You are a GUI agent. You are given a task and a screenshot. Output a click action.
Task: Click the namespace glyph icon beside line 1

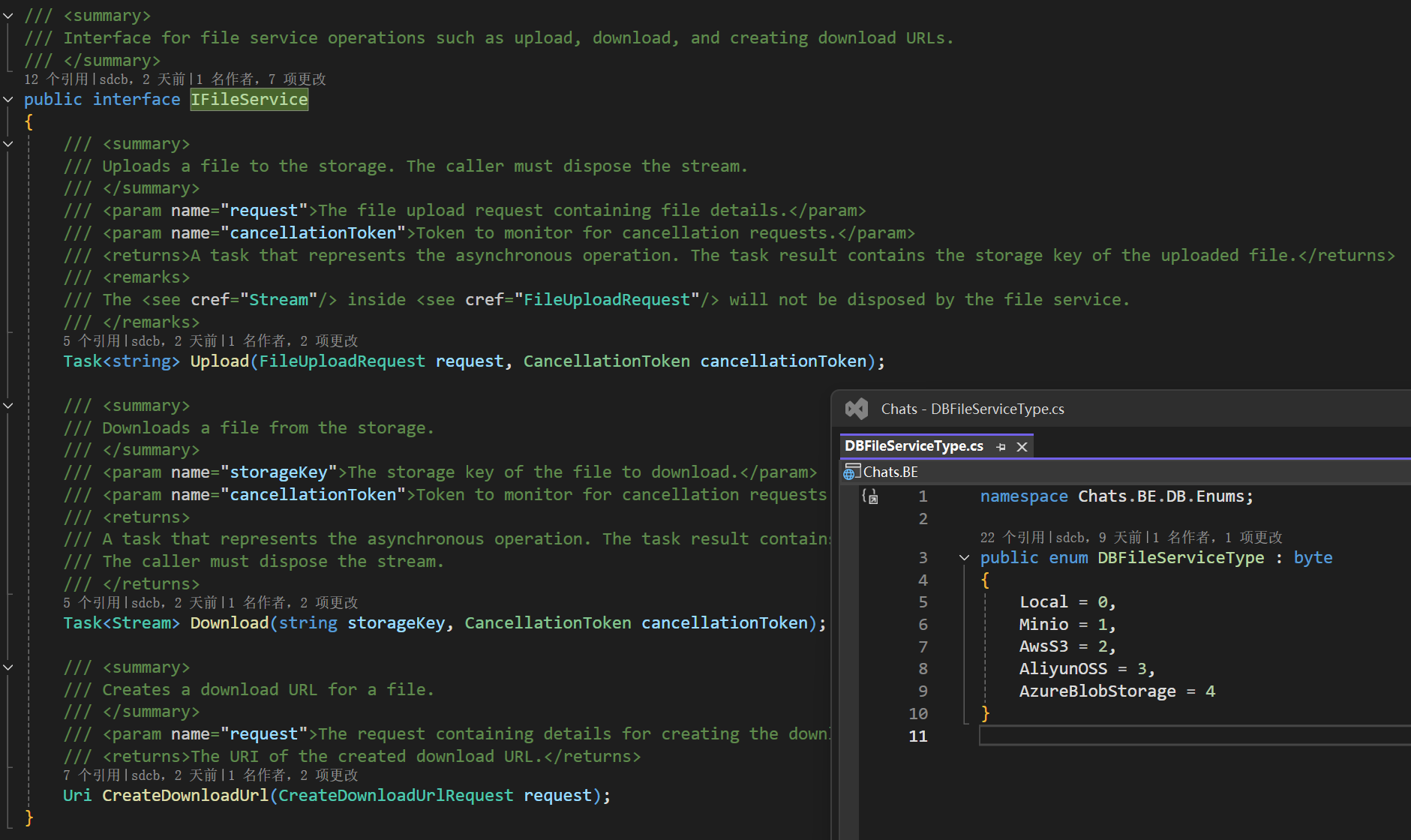click(869, 496)
